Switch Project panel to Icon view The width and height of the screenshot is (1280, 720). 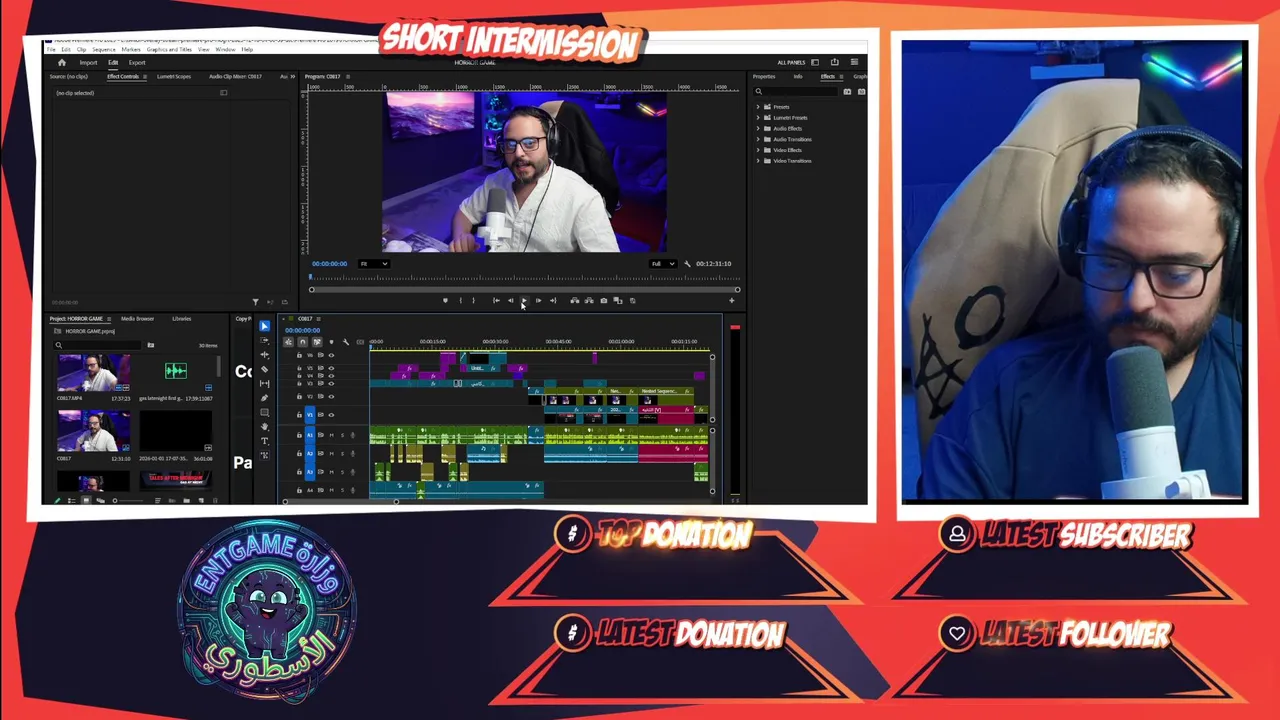(85, 500)
